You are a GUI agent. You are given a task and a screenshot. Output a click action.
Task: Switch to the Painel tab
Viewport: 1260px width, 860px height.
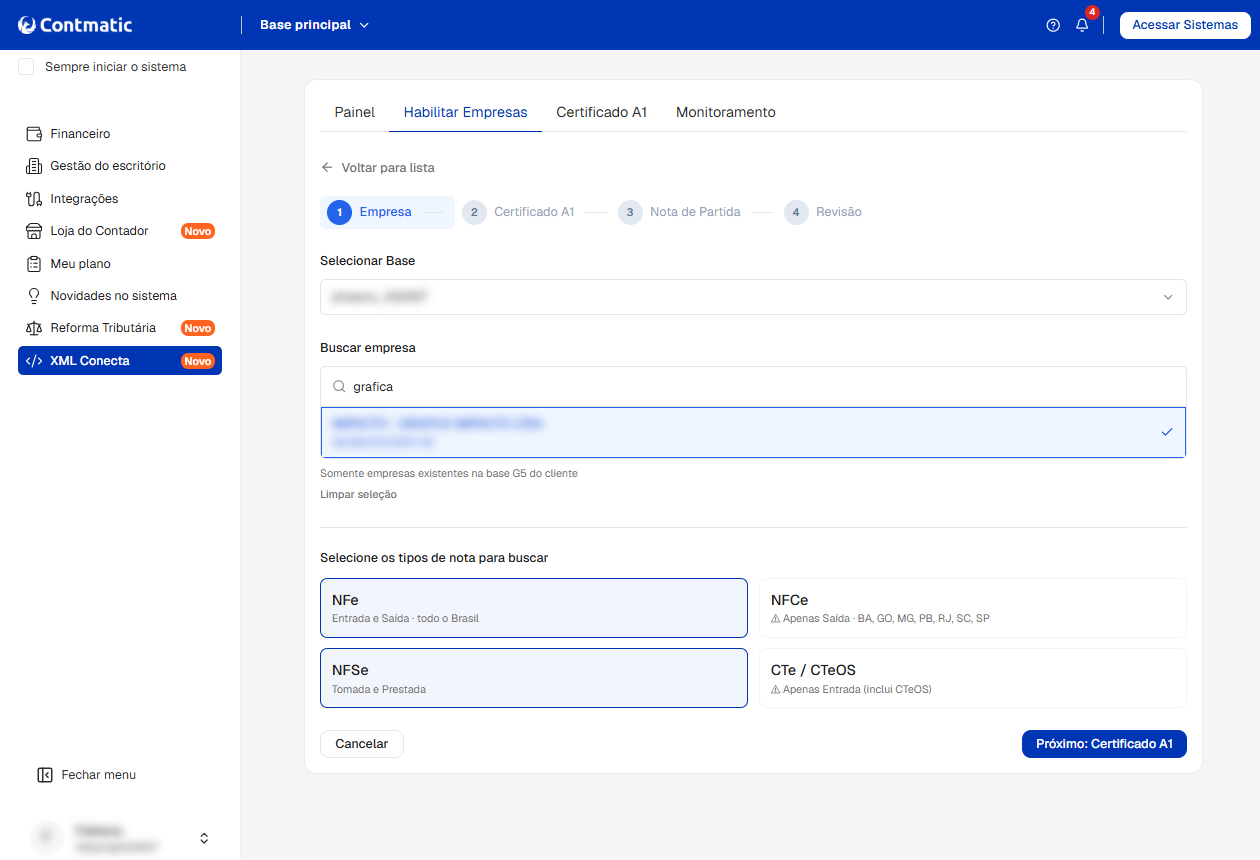click(x=354, y=112)
